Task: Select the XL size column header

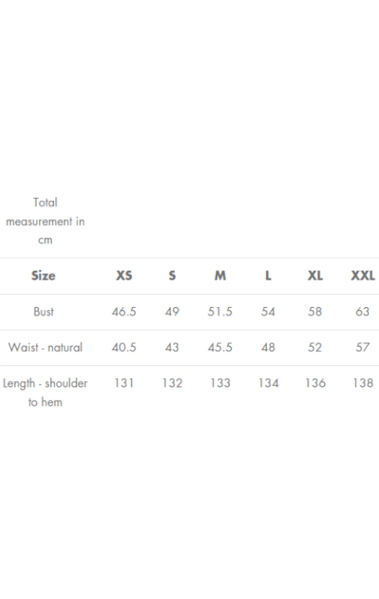Action: click(x=315, y=275)
